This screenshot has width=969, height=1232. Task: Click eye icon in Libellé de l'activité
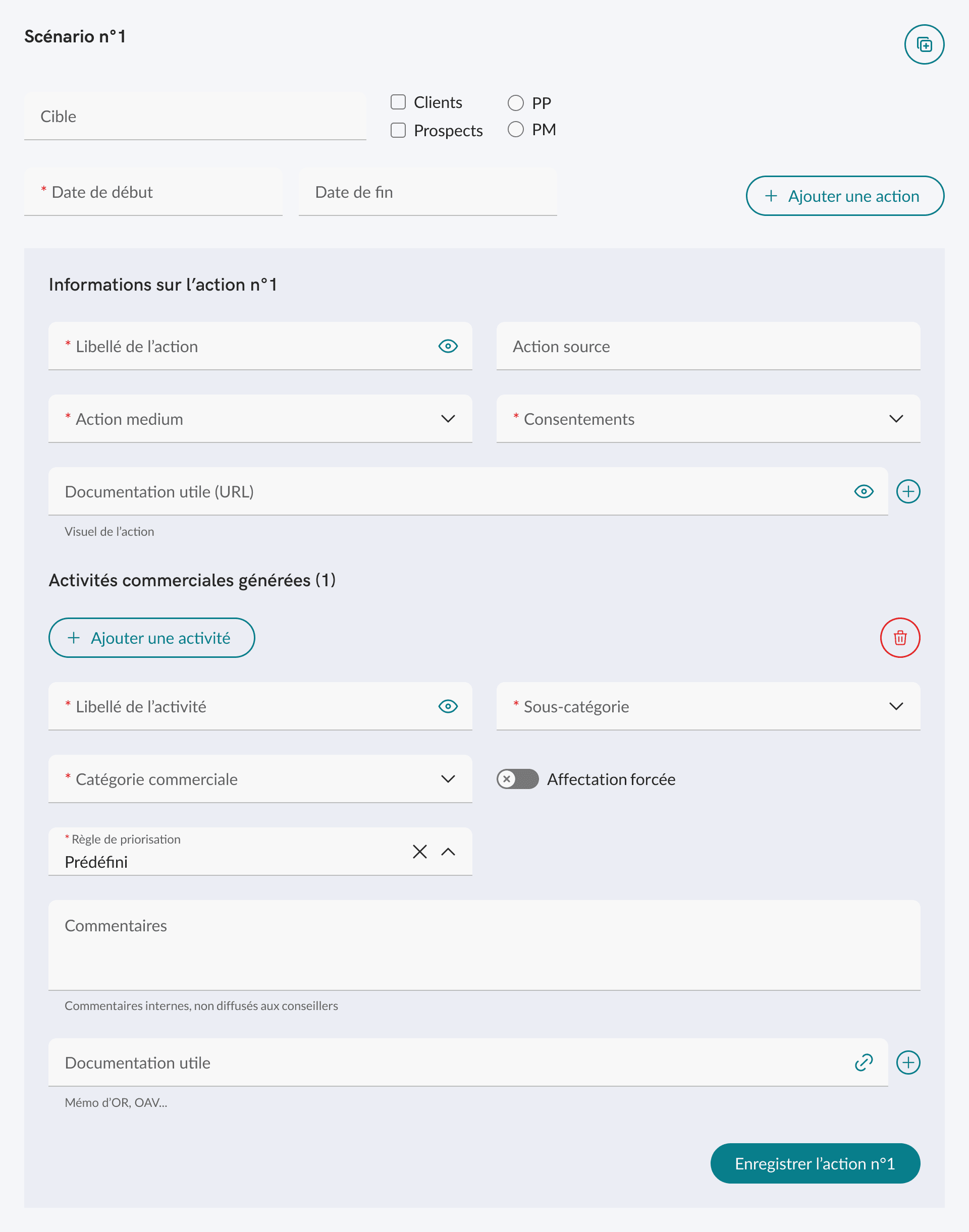click(448, 706)
